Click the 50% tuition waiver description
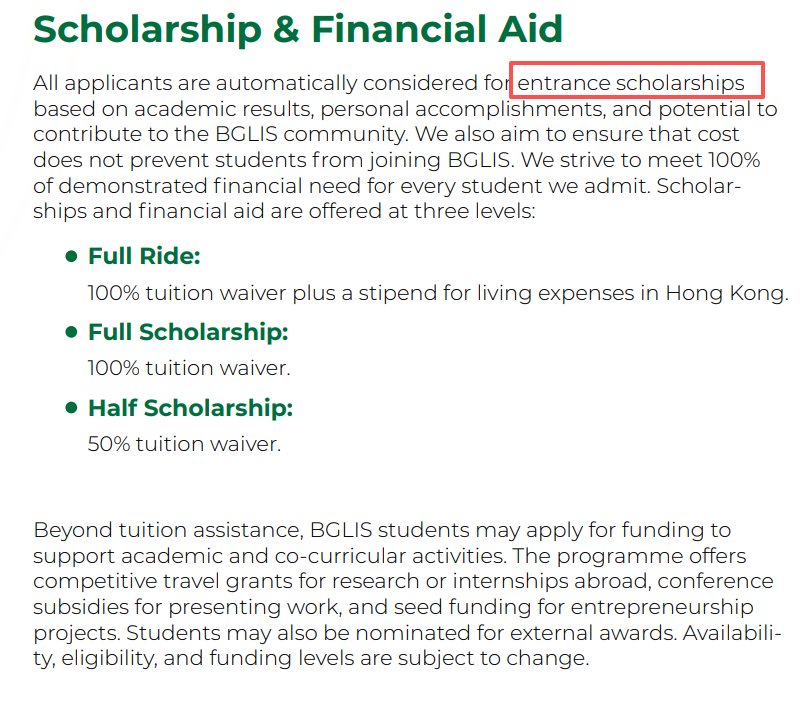 coord(184,444)
